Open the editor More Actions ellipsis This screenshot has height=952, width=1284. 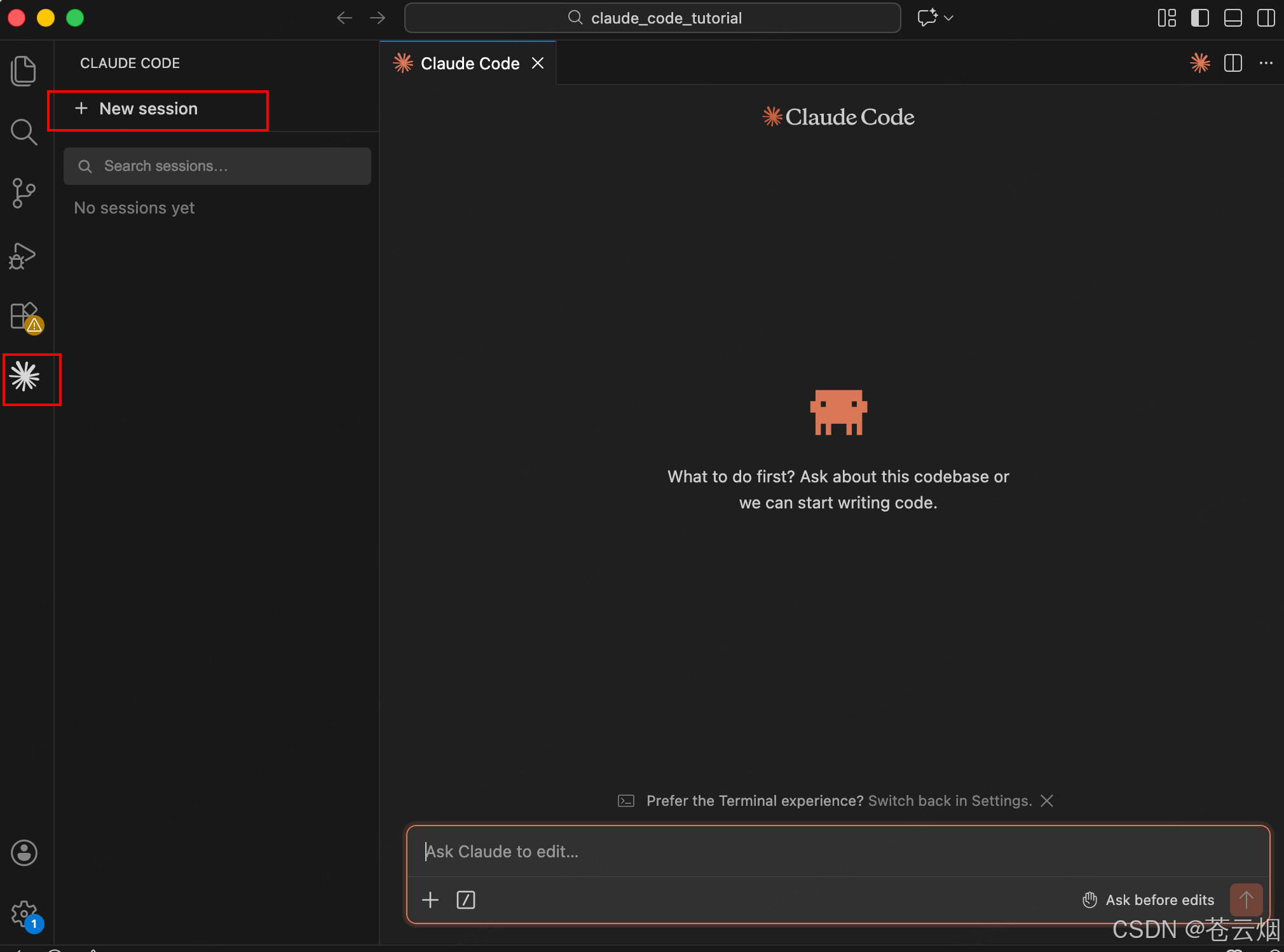(1266, 63)
